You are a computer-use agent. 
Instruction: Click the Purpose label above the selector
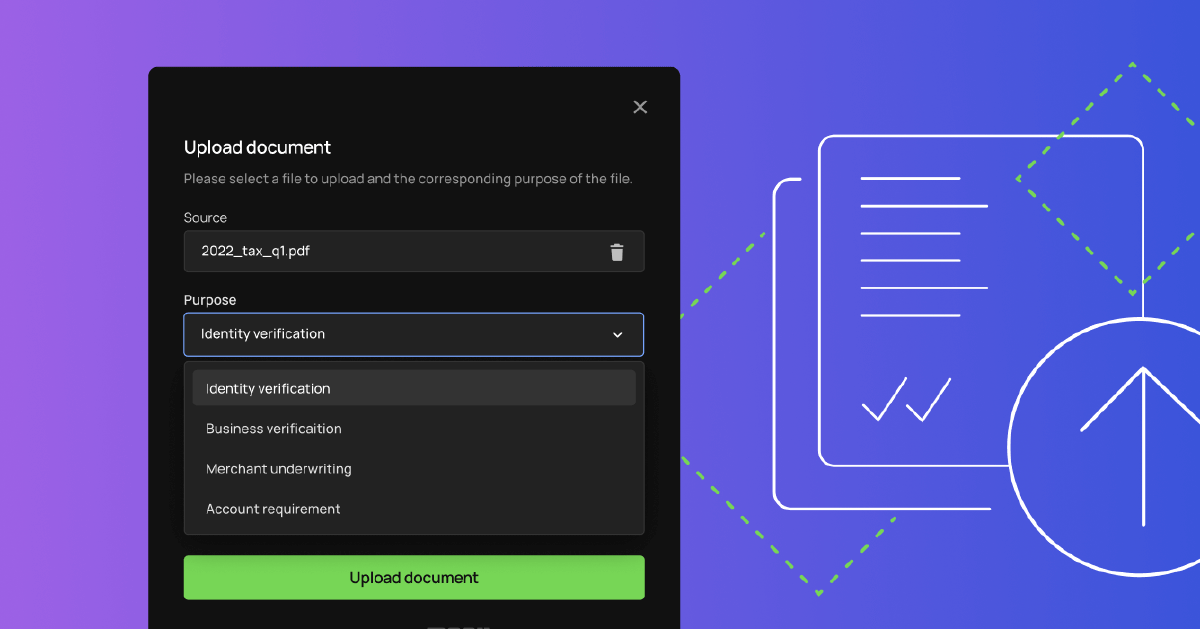click(x=209, y=299)
